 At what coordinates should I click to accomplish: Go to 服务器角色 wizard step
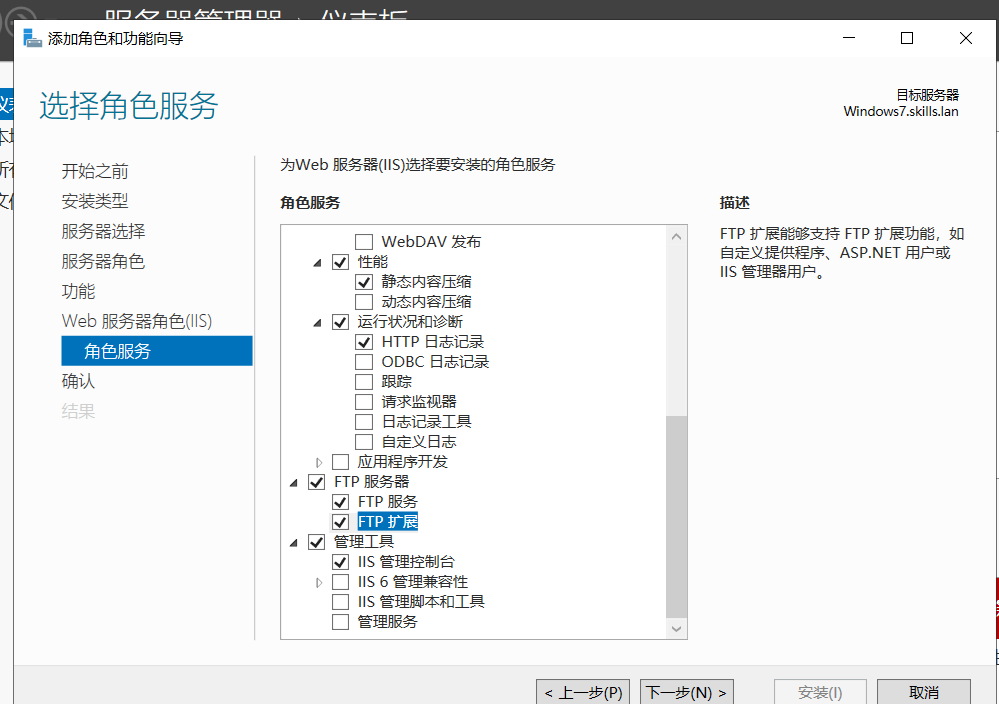(103, 261)
